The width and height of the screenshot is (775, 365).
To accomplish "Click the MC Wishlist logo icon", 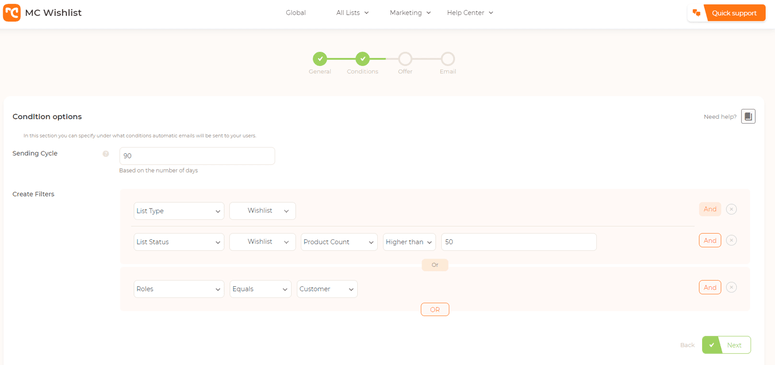I will tap(12, 13).
